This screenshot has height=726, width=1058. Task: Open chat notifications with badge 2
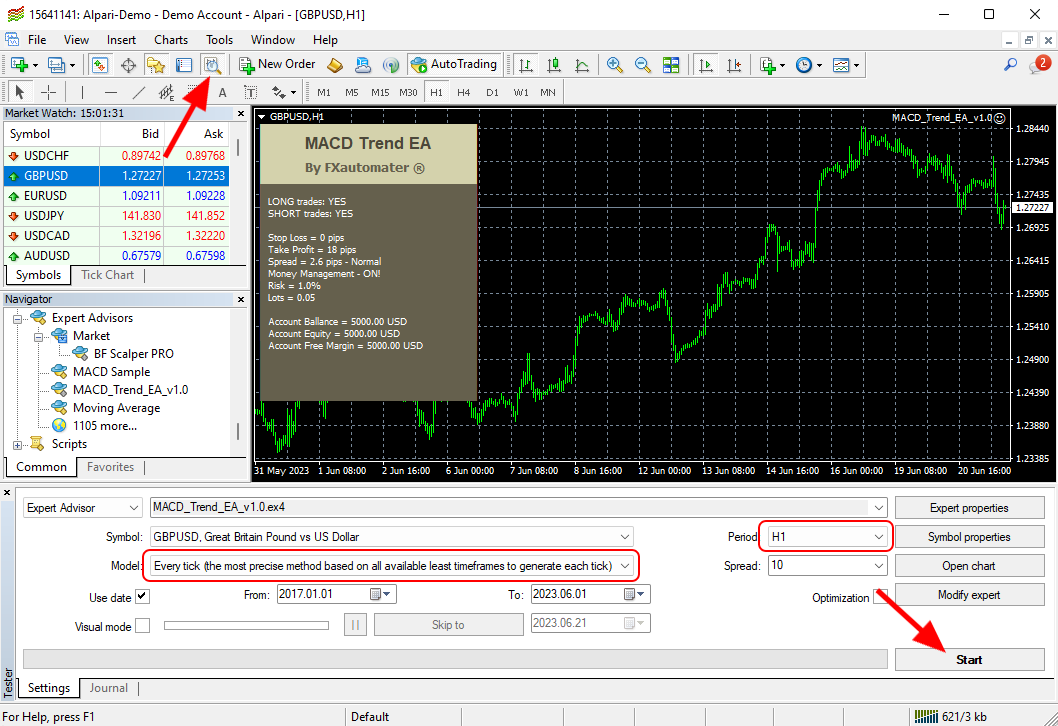coord(1039,65)
